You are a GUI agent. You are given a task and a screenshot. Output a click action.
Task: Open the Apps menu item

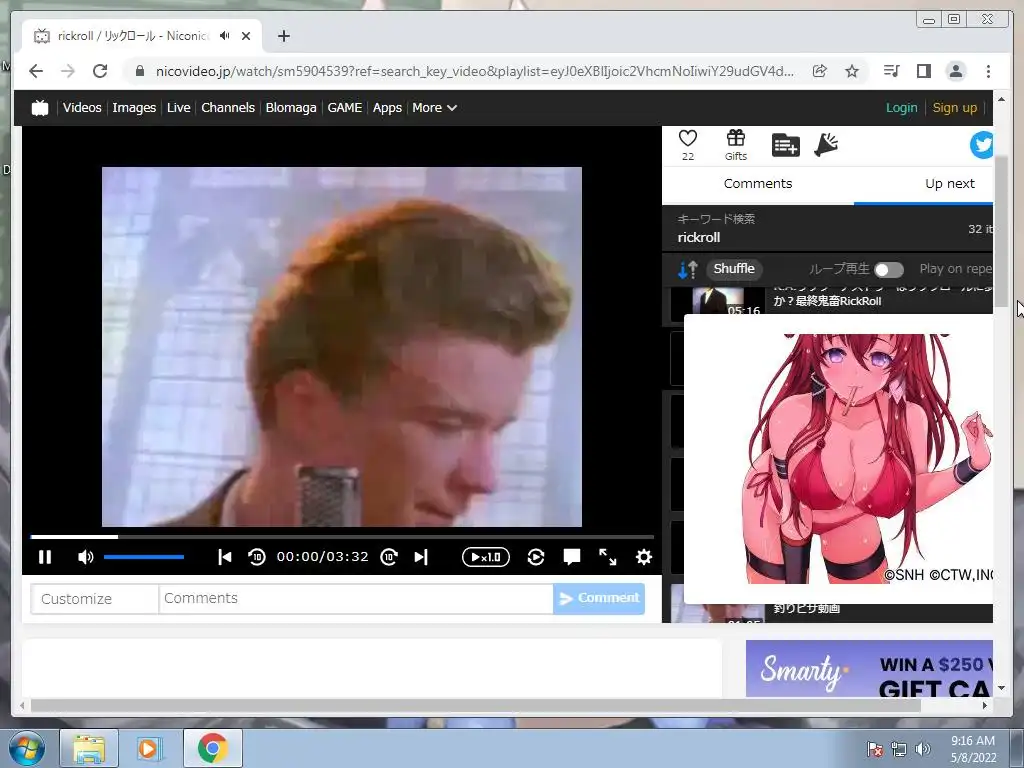point(387,108)
